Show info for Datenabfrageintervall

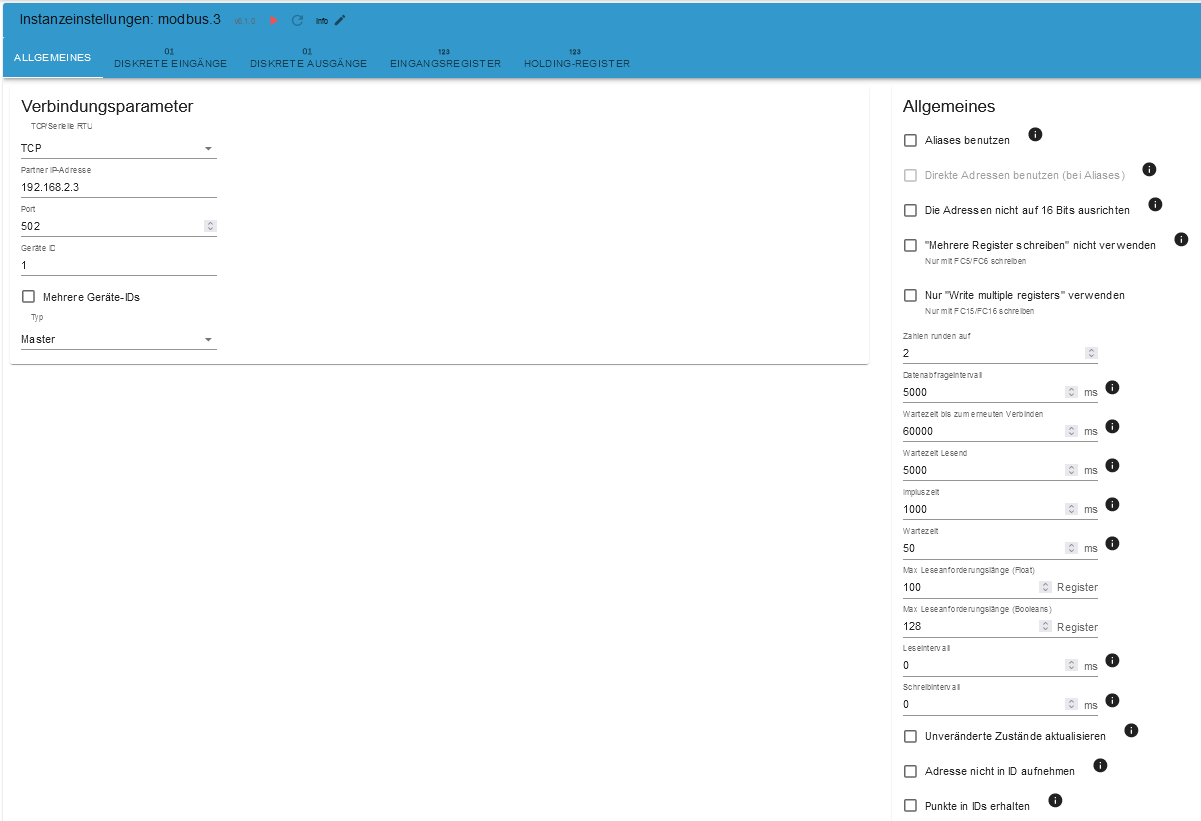click(x=1112, y=387)
